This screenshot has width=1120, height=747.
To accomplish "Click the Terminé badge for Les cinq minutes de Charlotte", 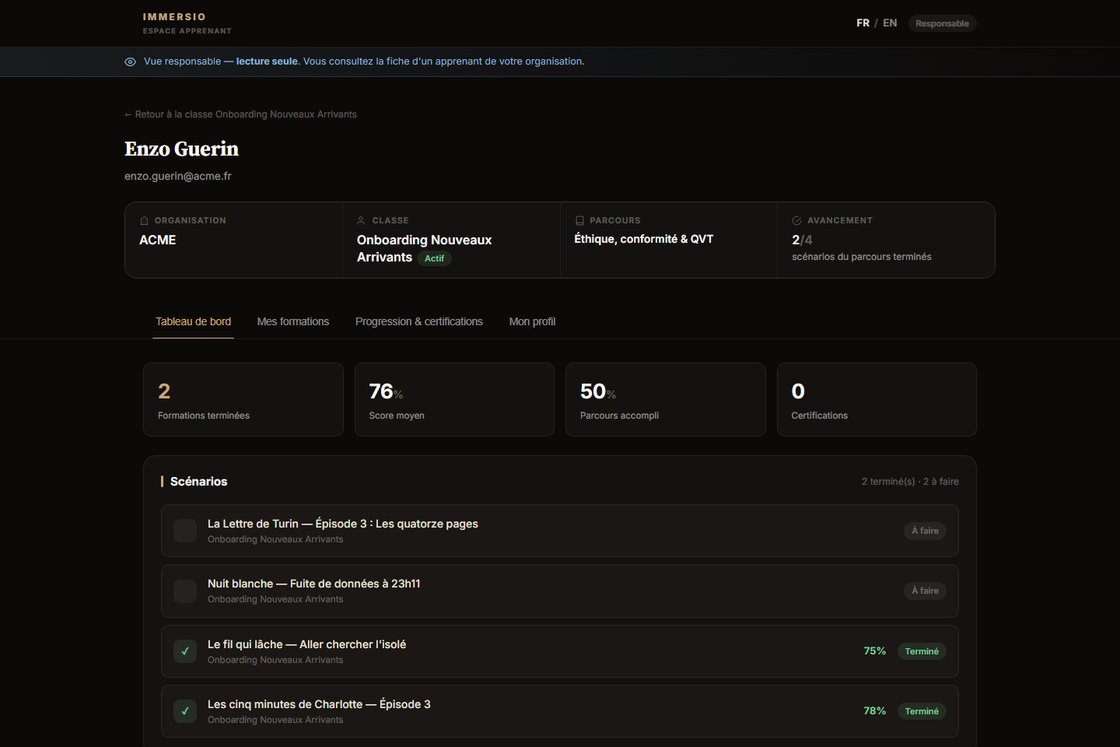I will coord(921,711).
